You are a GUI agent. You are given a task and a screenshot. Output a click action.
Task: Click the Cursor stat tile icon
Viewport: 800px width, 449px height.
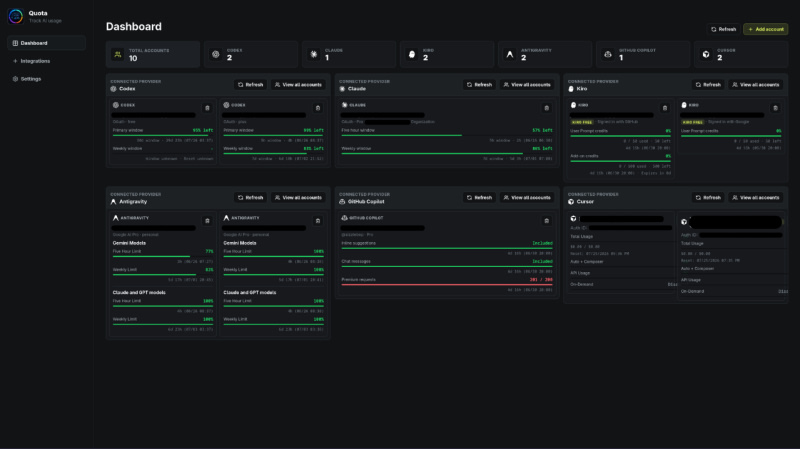point(706,55)
